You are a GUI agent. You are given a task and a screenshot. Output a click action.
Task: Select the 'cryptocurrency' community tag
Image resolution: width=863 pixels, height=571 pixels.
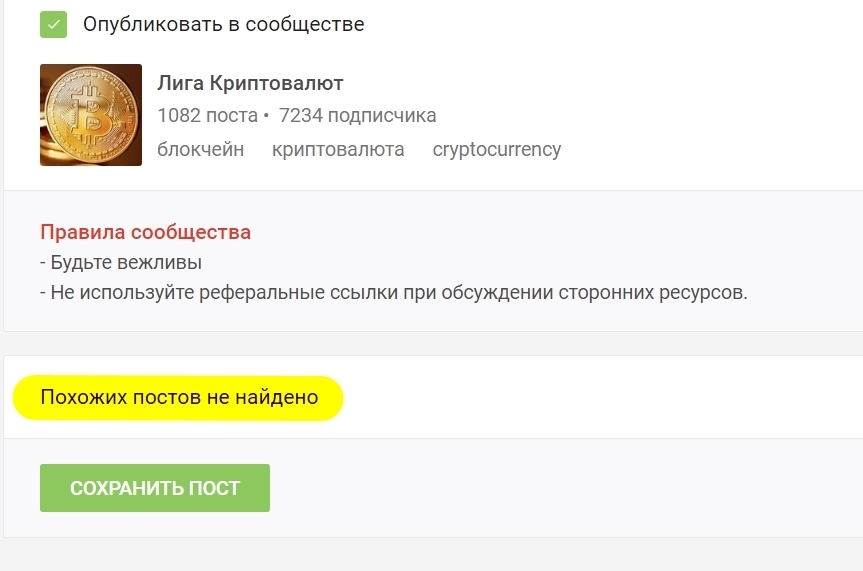(x=496, y=150)
